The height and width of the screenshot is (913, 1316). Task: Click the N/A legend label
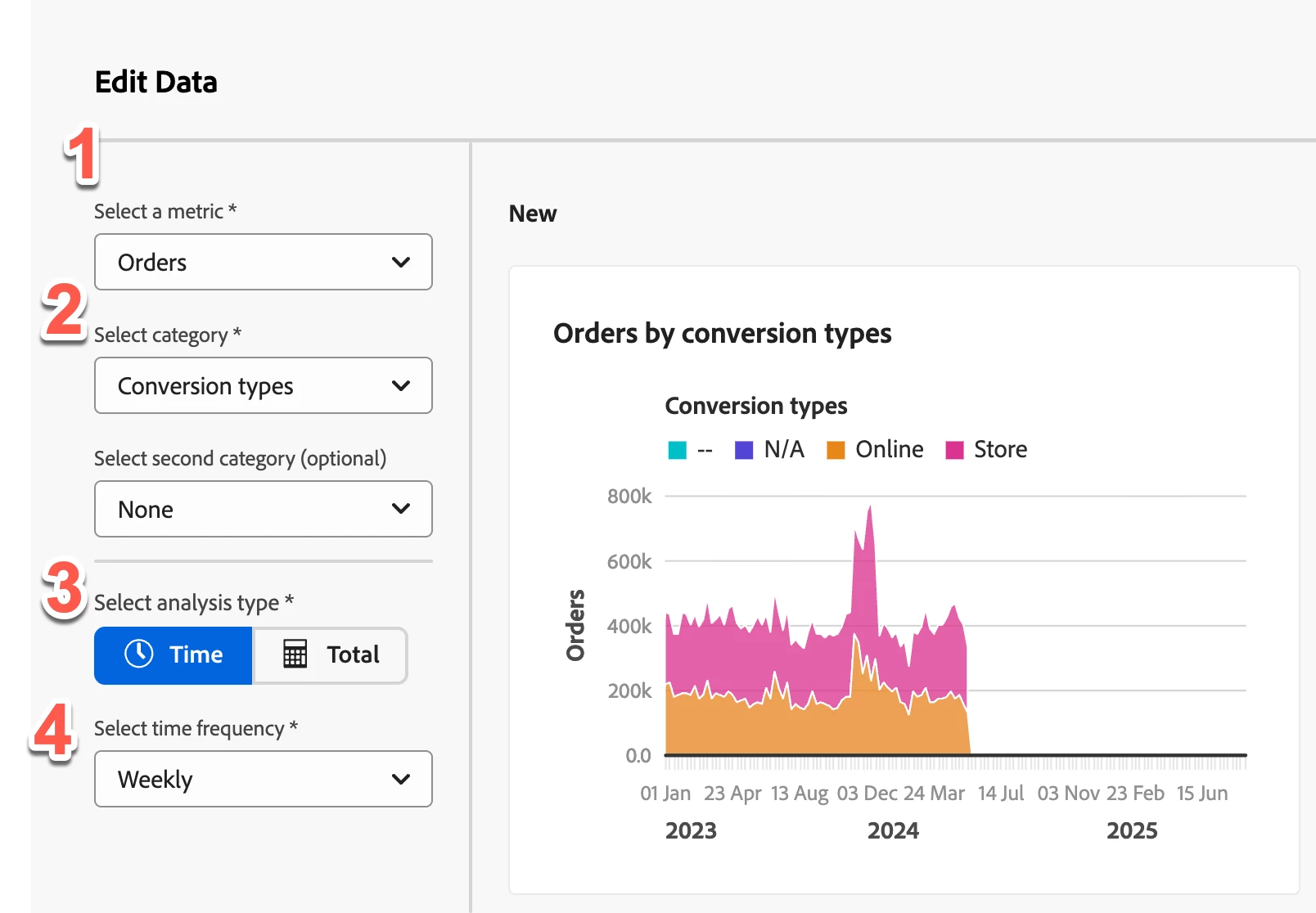click(784, 449)
